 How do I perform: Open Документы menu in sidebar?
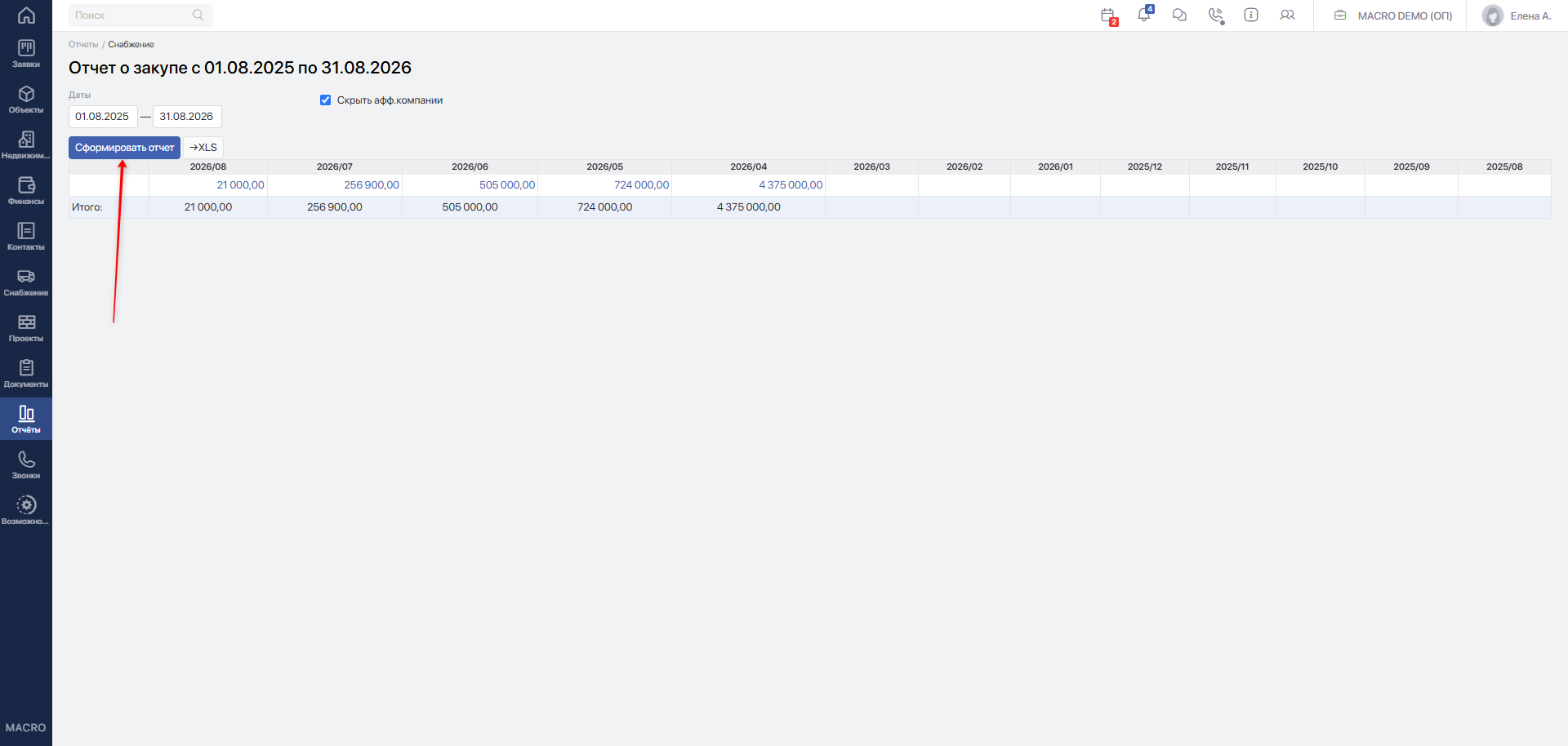26,374
